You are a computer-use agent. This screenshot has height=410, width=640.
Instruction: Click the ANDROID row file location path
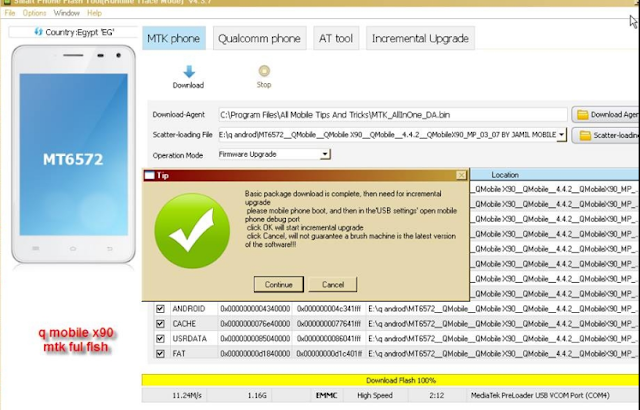(x=503, y=309)
